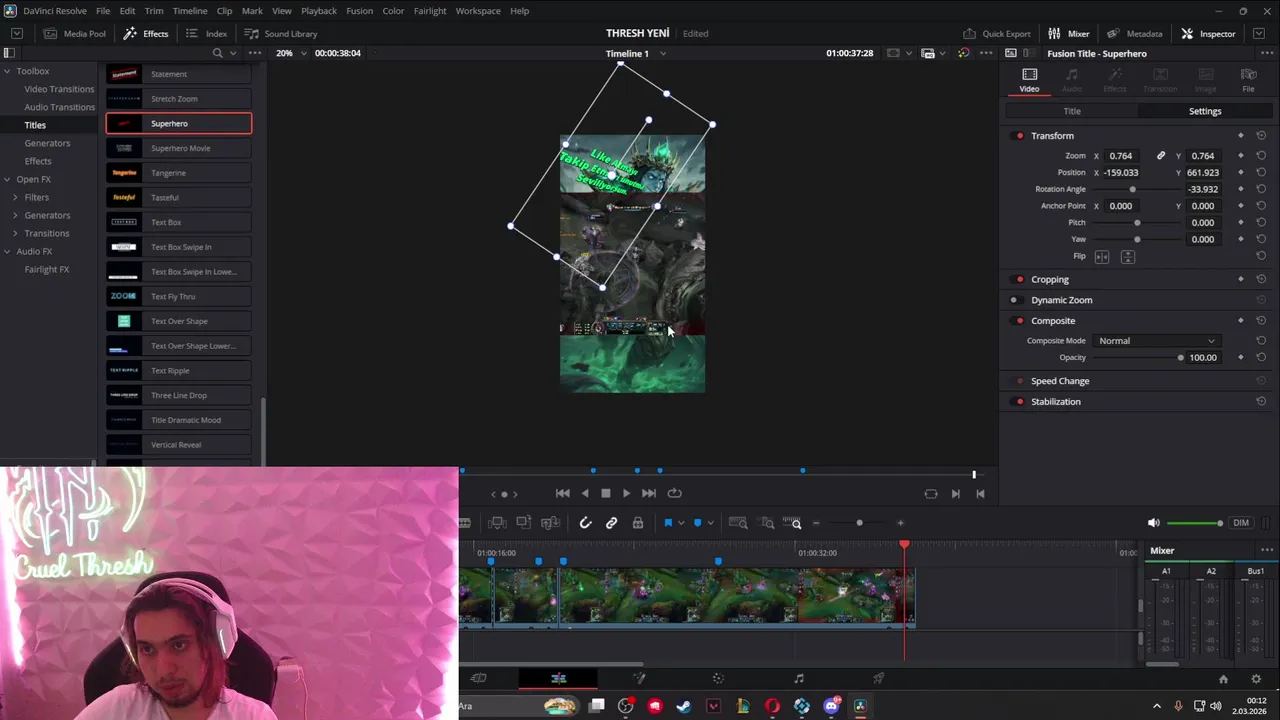Toggle the Transform enable switch
1280x720 pixels.
click(x=1019, y=136)
